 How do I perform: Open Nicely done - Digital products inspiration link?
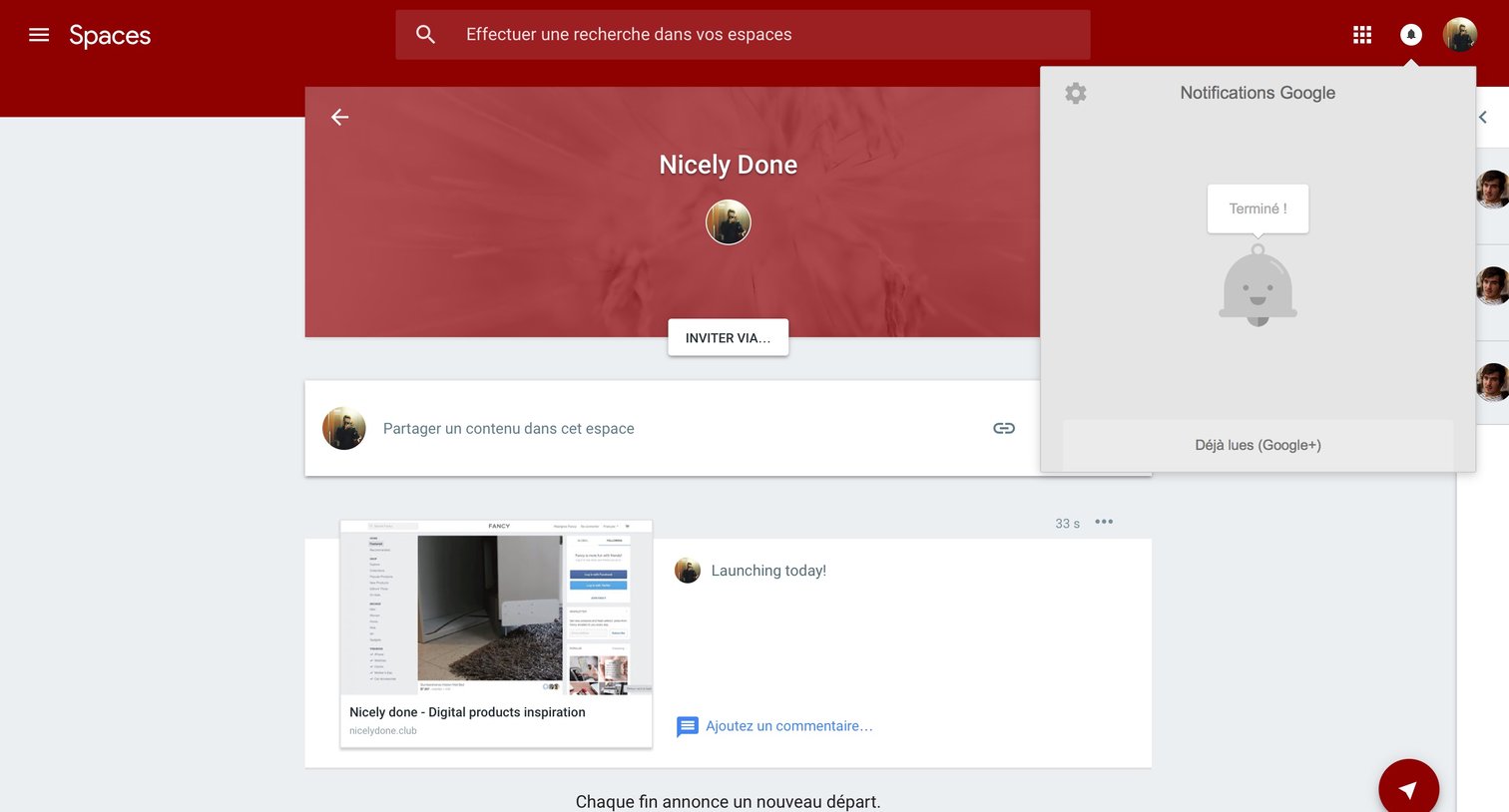point(467,712)
